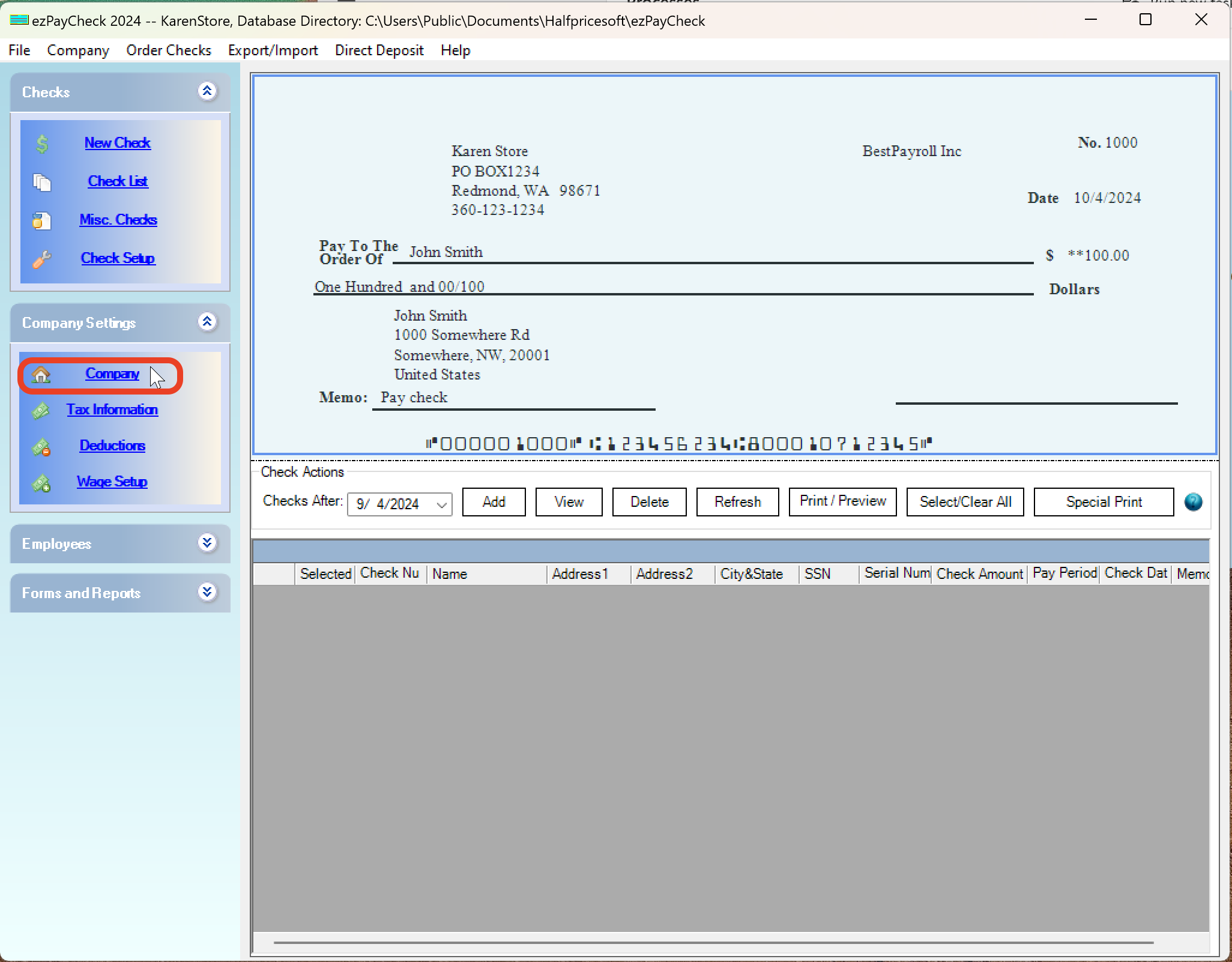1232x962 pixels.
Task: Expand the Employees section
Action: click(x=208, y=543)
